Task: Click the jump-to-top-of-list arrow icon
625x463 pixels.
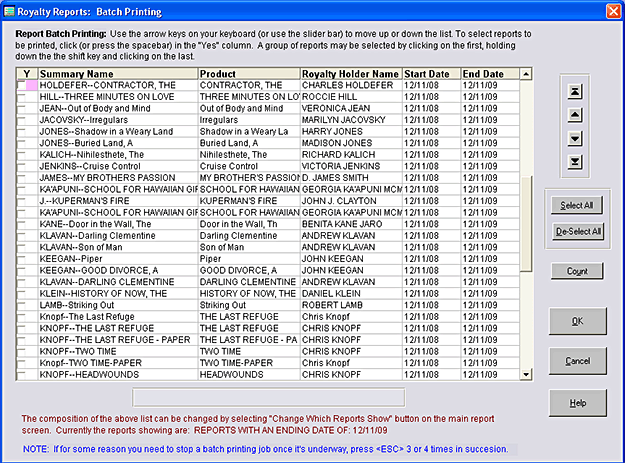Action: (577, 89)
